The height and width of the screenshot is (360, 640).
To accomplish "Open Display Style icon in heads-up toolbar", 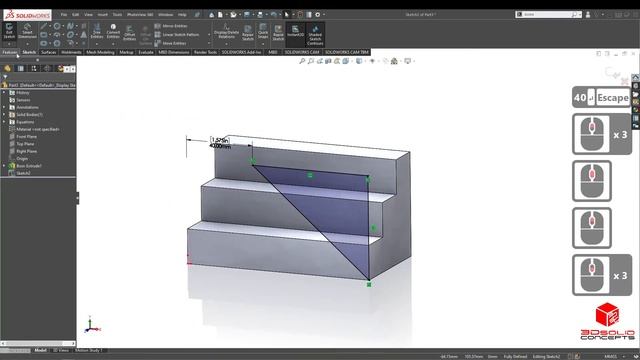I will click(359, 61).
